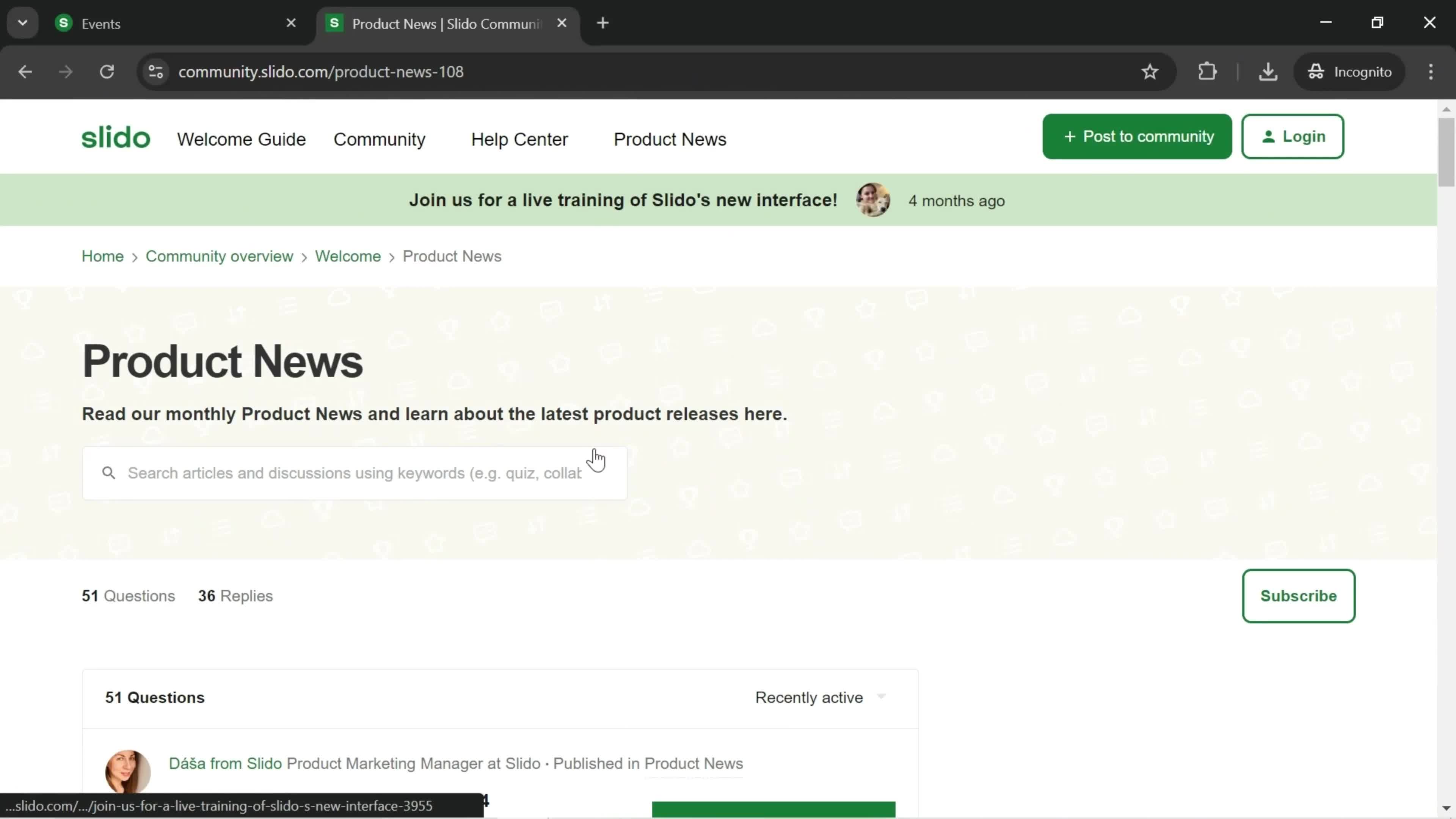Click the Incognito mode indicator
1456x819 pixels.
pyautogui.click(x=1355, y=71)
